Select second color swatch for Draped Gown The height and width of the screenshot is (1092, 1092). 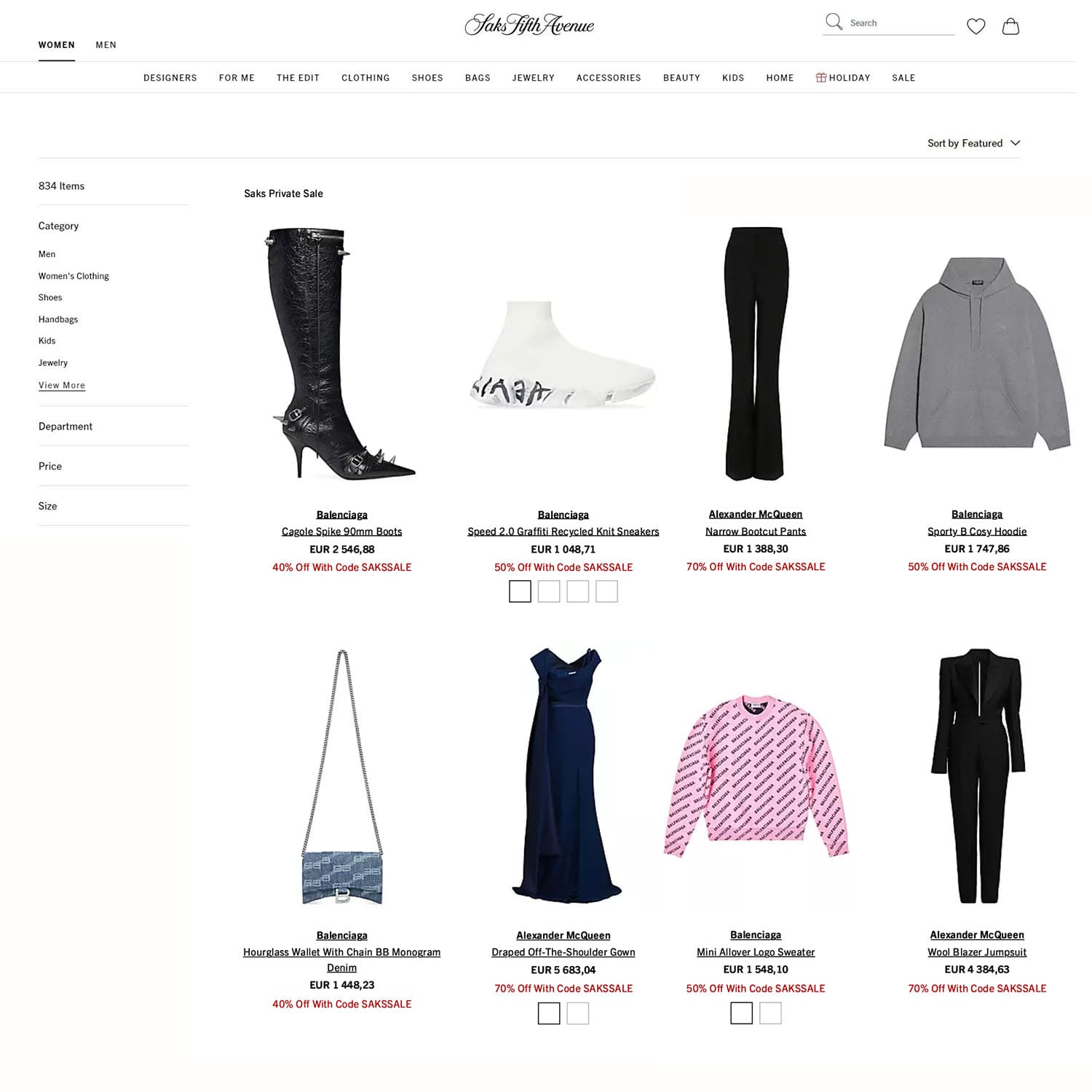coord(577,1013)
